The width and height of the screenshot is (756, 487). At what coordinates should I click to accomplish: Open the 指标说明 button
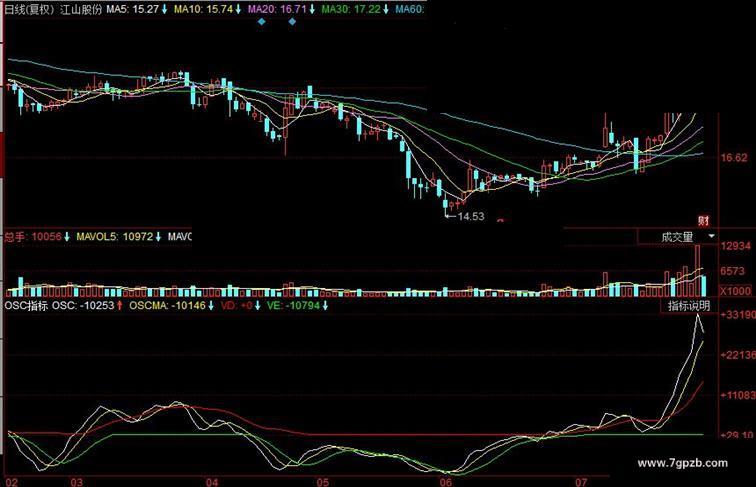[x=688, y=306]
